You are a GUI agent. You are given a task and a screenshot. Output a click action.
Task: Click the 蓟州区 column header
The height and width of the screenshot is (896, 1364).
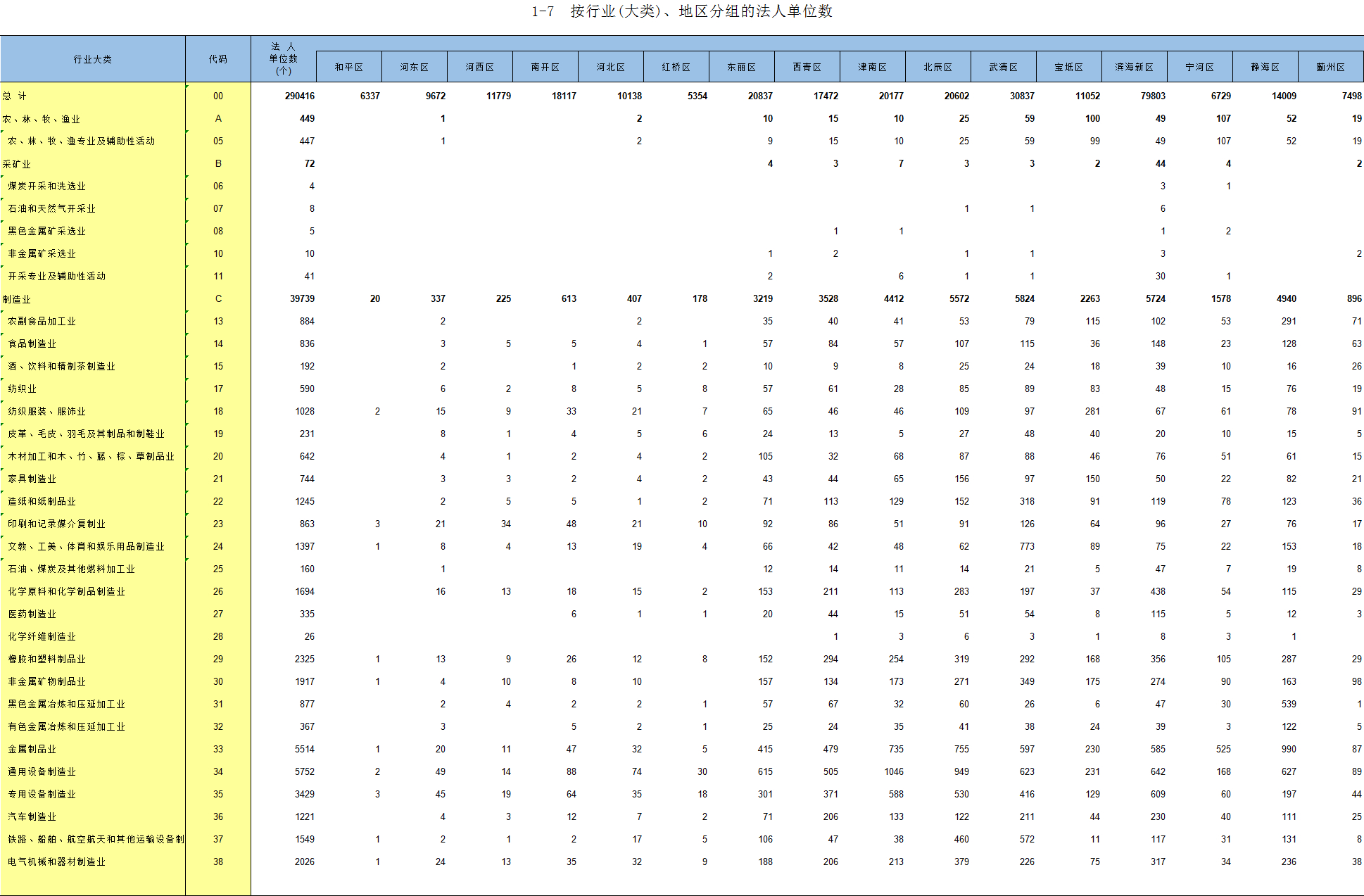[x=1331, y=67]
